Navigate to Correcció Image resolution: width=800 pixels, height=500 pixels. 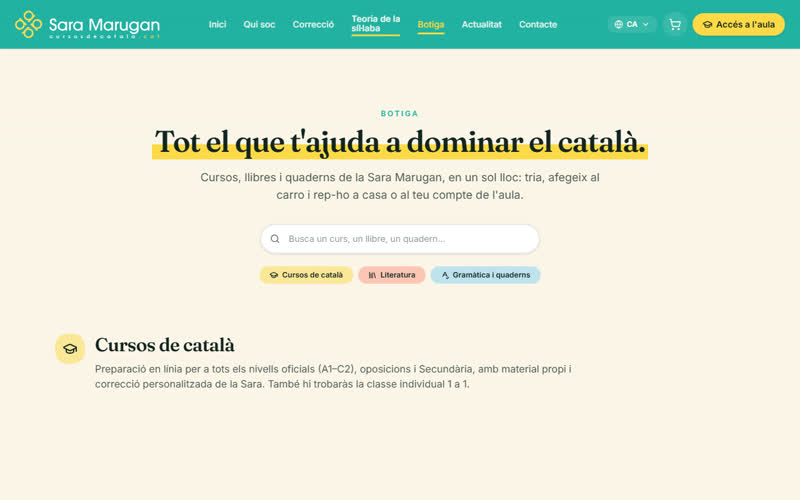coord(313,24)
